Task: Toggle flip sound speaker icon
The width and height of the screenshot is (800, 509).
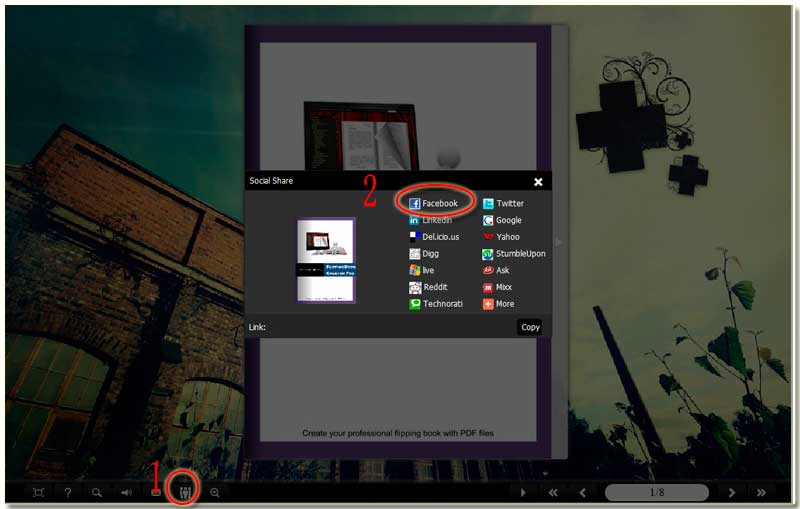Action: [x=126, y=492]
